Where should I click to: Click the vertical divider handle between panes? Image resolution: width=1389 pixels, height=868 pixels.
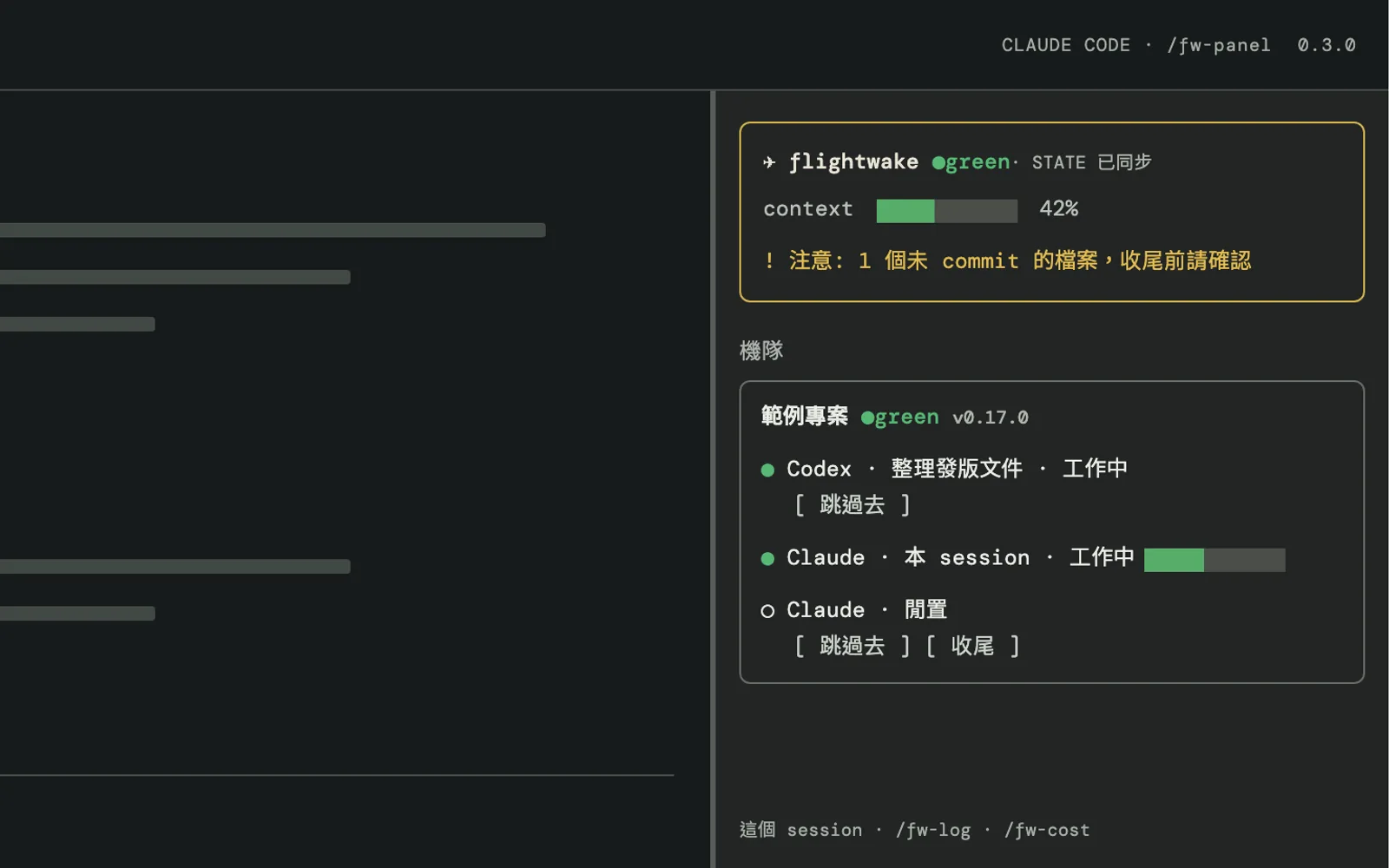coord(713,479)
